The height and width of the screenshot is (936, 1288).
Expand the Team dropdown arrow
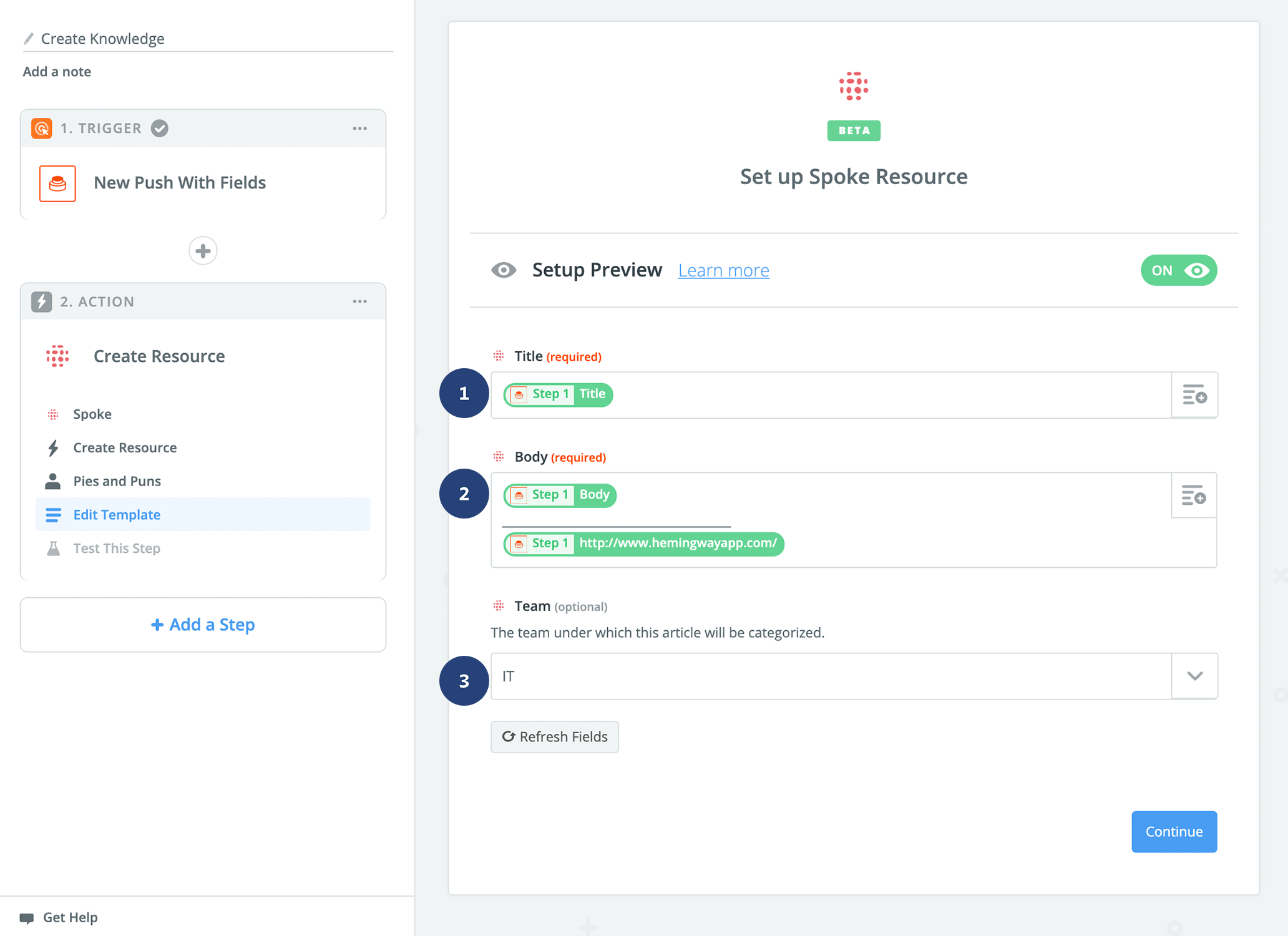click(1194, 676)
